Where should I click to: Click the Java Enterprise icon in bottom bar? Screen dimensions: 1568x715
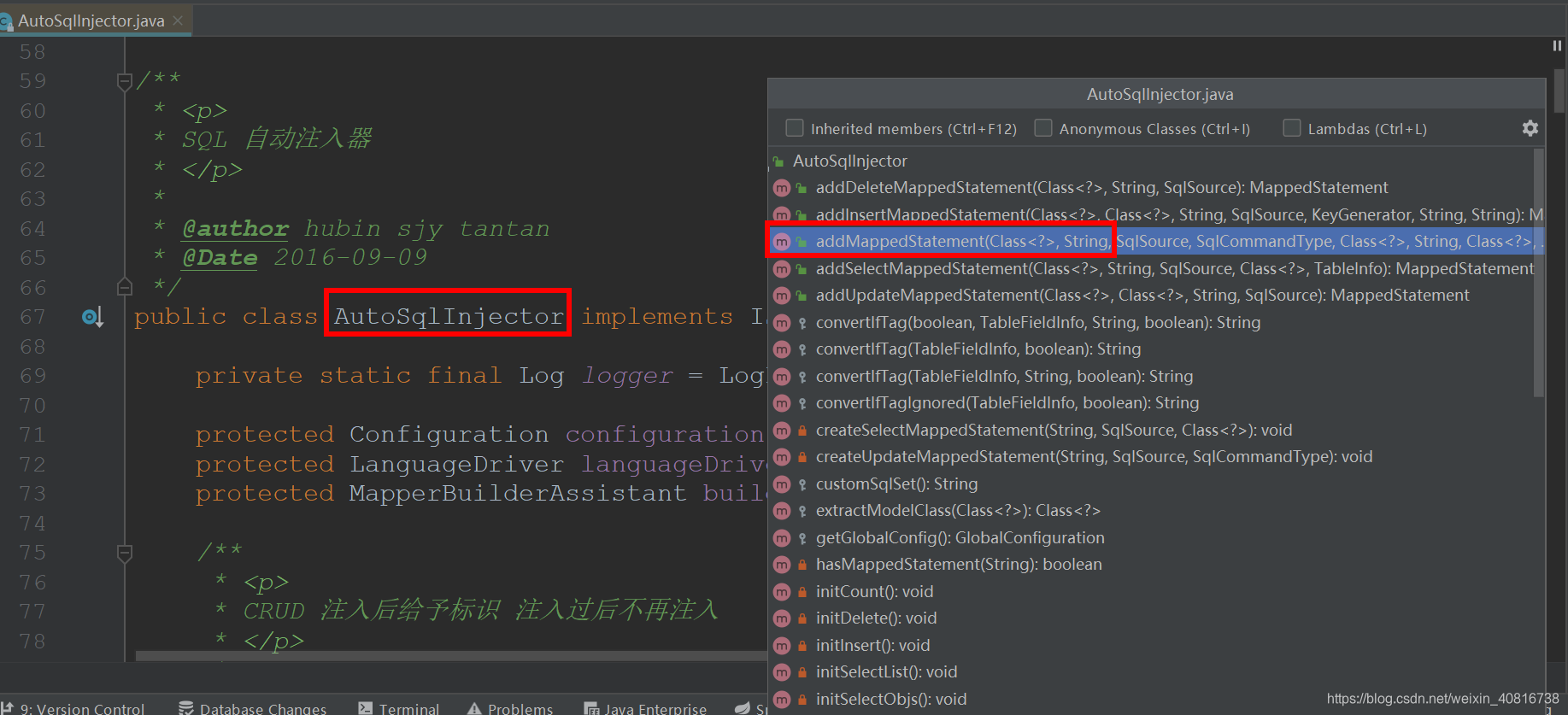click(591, 708)
